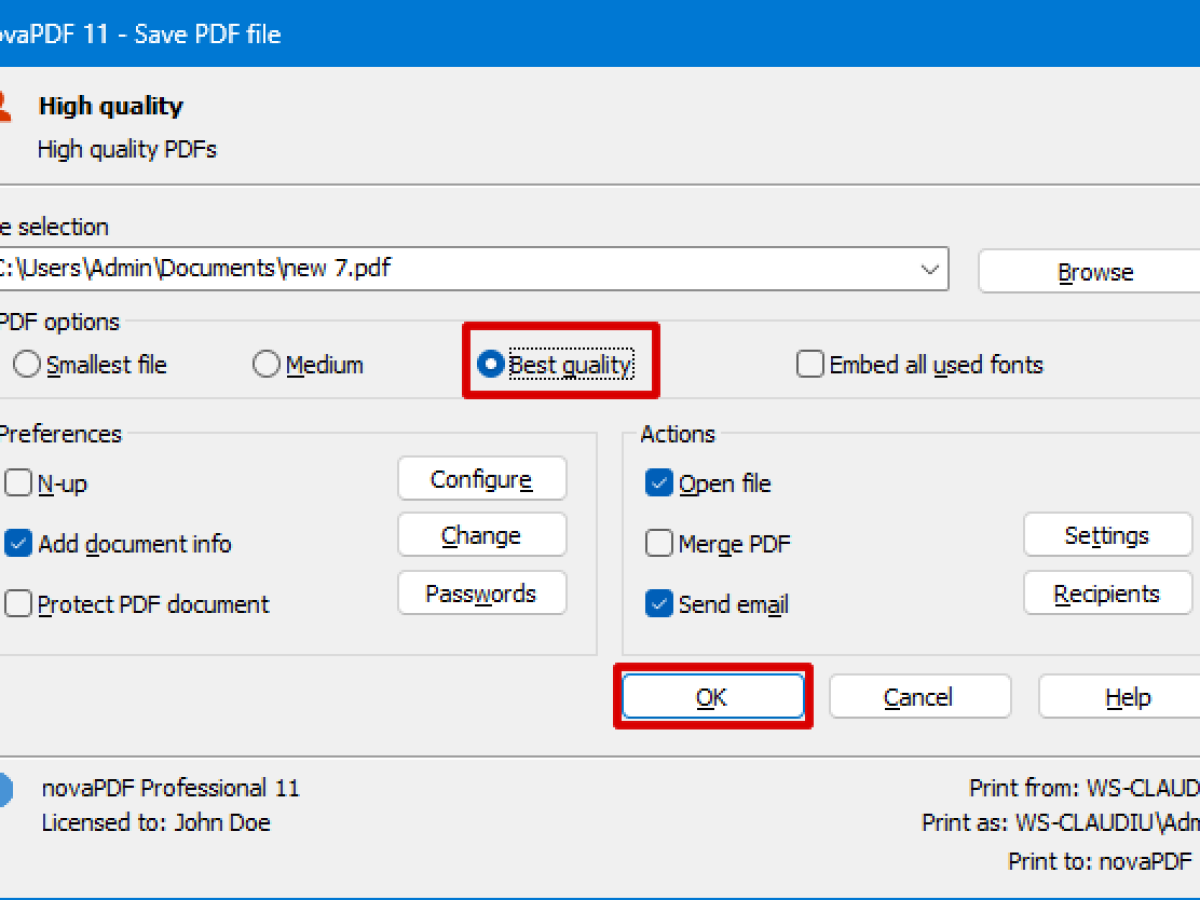Open N-up Configure settings
The width and height of the screenshot is (1200, 900).
click(481, 479)
